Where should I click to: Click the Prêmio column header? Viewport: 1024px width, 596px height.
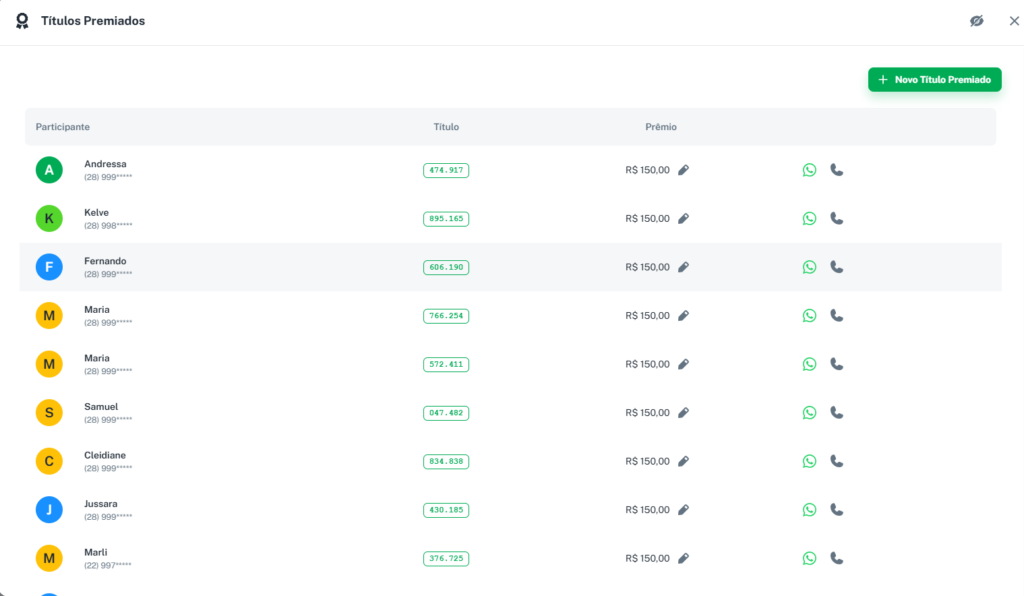point(661,127)
